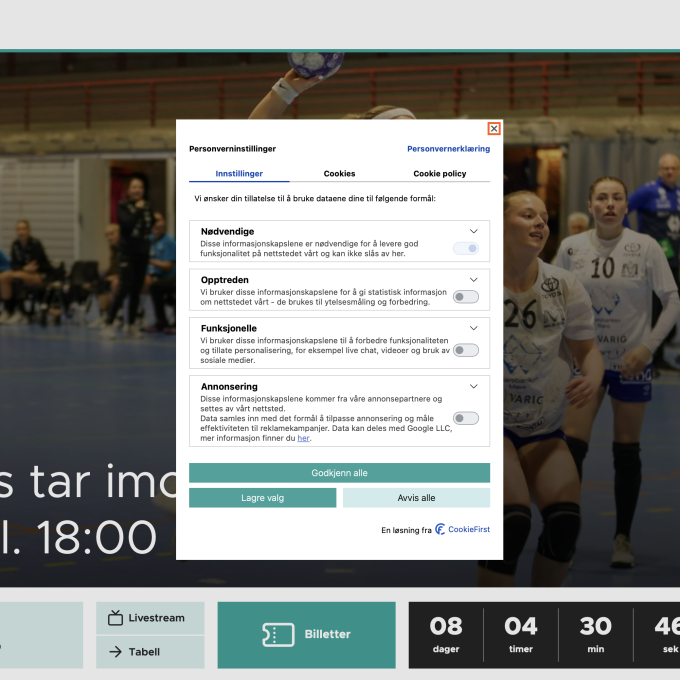Expand the Funksjonelle section chevron

(474, 328)
